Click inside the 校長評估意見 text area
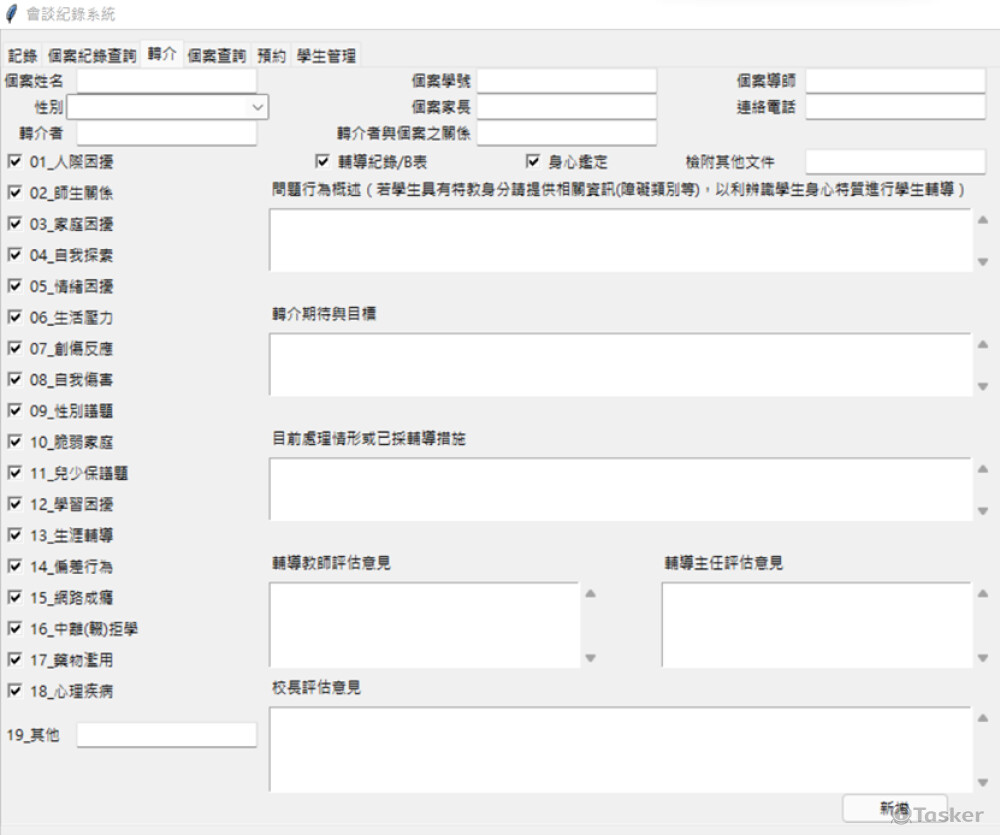Screen dimensions: 1000x835 tap(620, 749)
